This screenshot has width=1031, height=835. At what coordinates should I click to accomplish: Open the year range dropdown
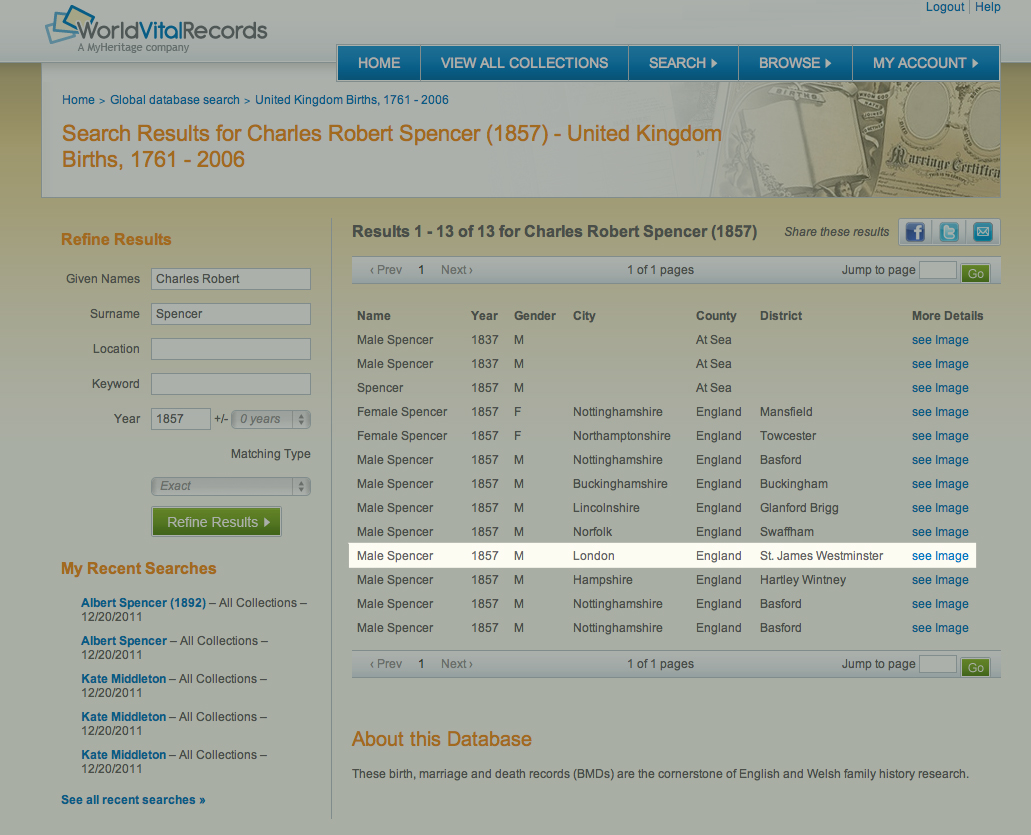point(270,419)
